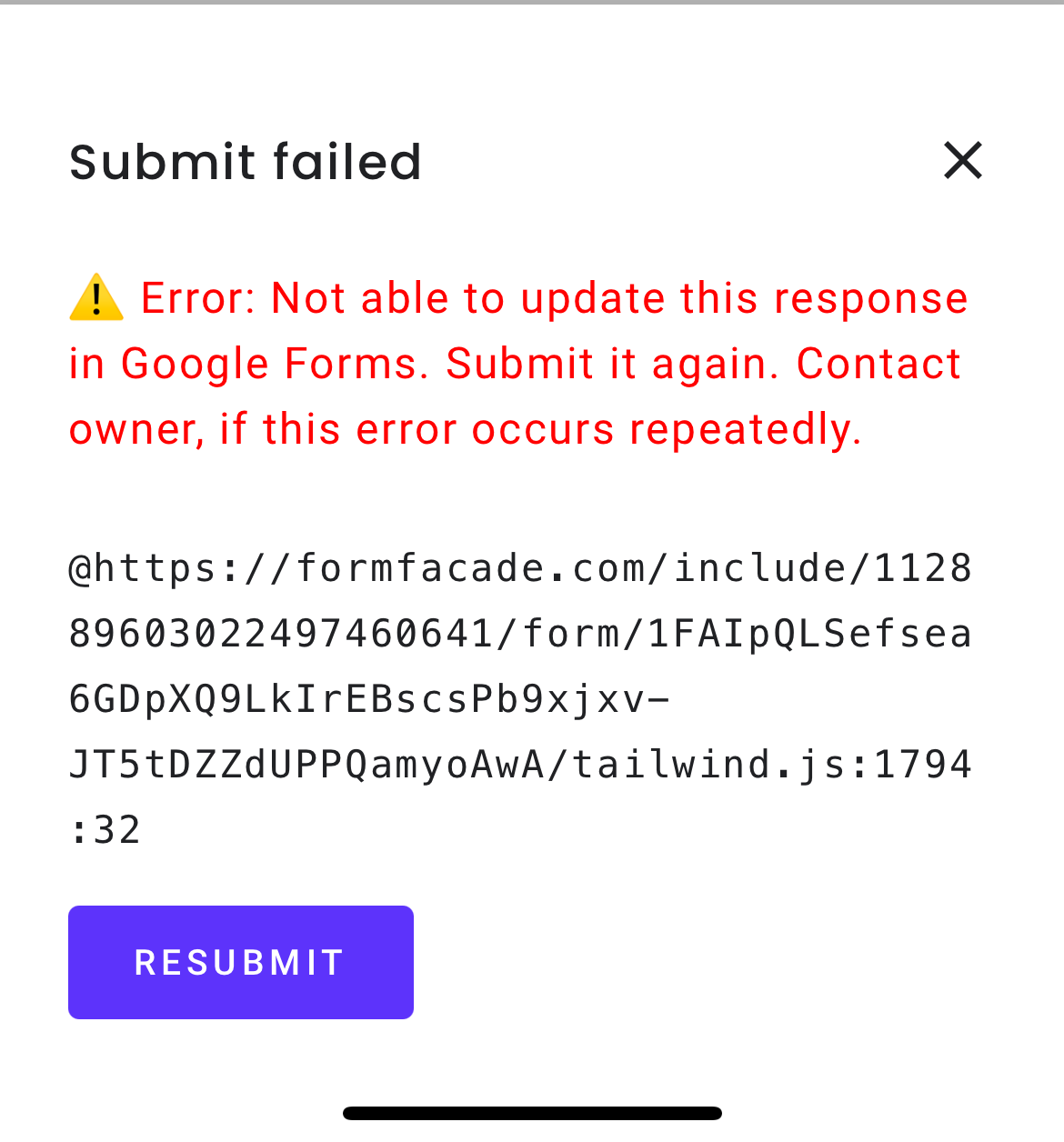
Task: Click the "JT5tDZZdUPPQamyoAwA" URL segment
Action: (x=306, y=766)
